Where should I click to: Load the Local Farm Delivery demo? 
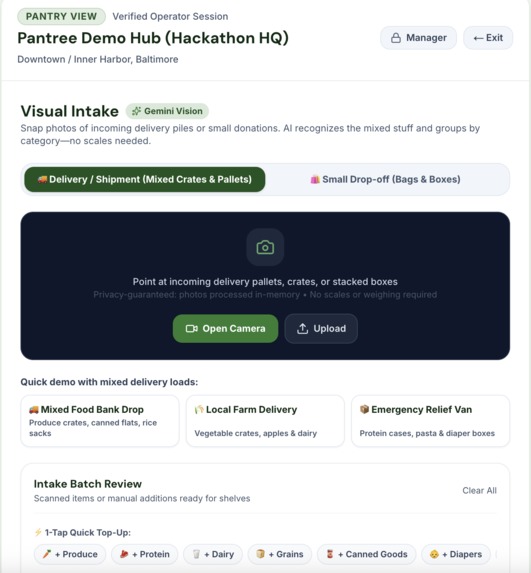click(x=265, y=421)
